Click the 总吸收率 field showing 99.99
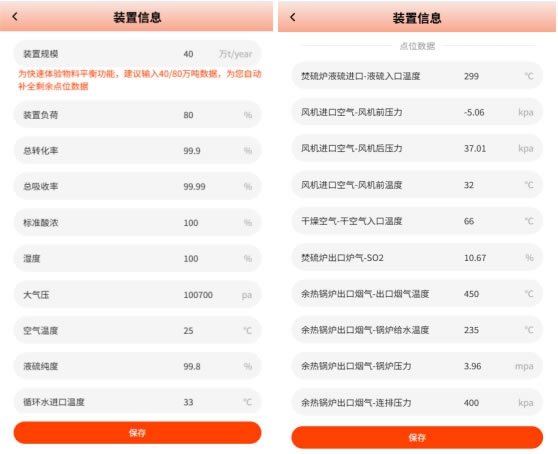Screen dimensions: 558x454 (x=137, y=186)
